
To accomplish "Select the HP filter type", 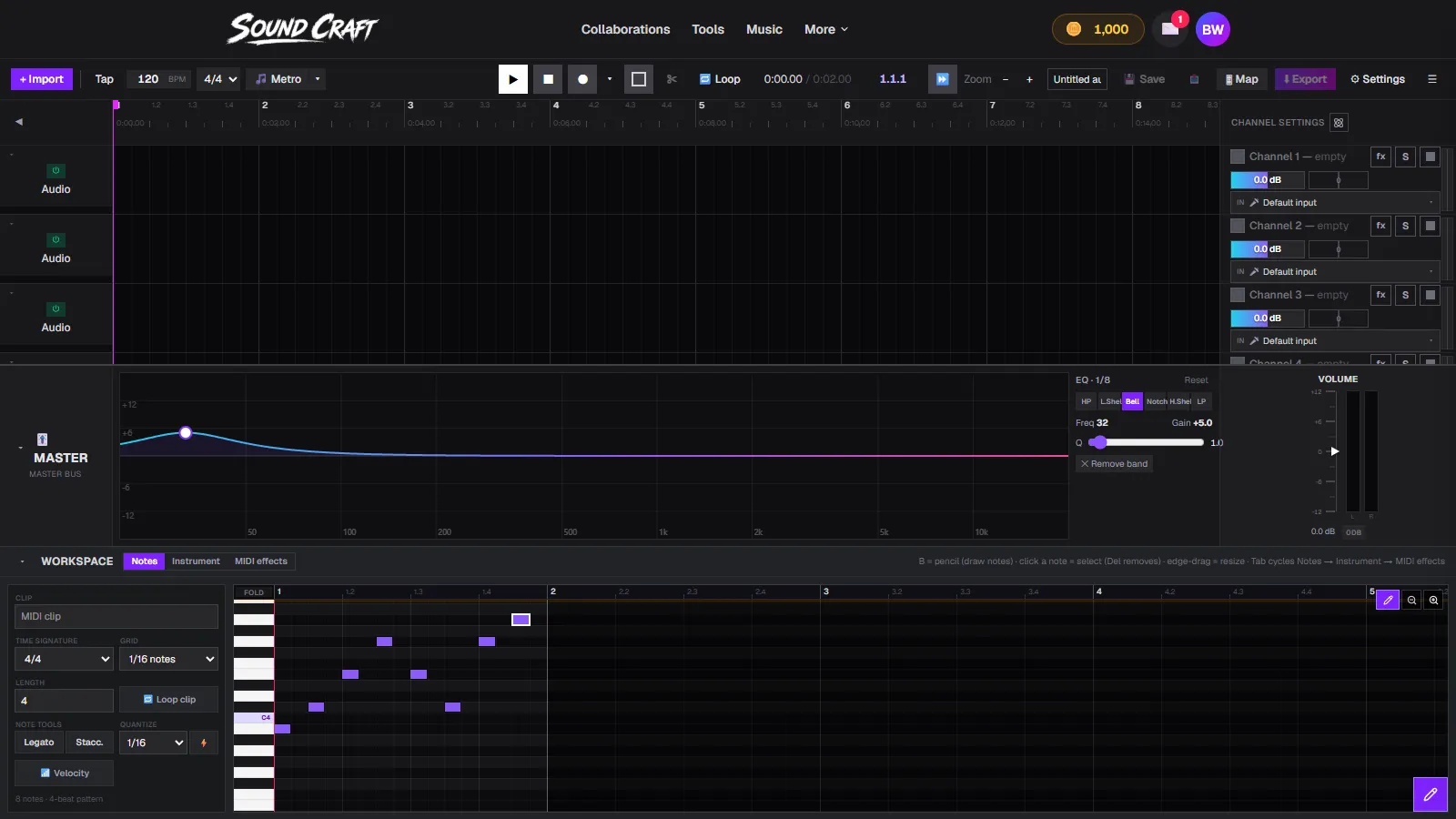I will [1087, 401].
